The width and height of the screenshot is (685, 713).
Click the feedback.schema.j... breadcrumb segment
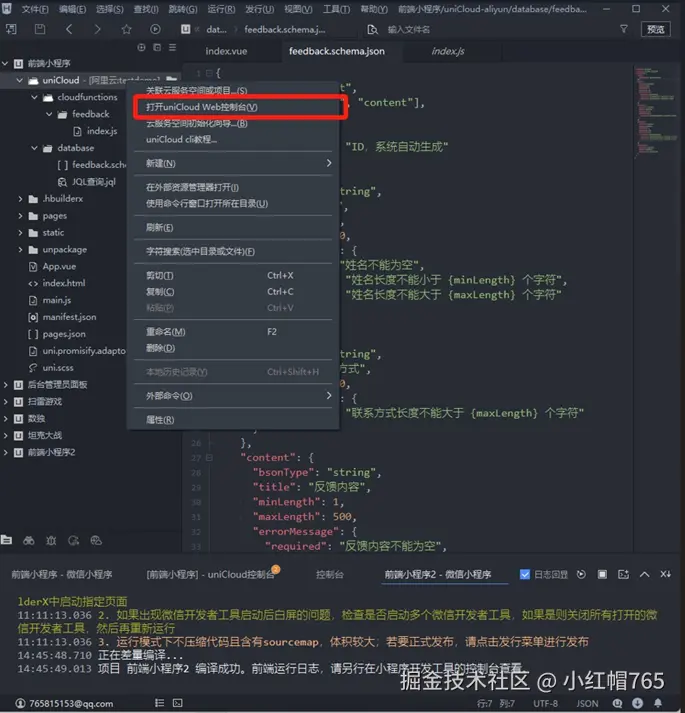tap(285, 30)
